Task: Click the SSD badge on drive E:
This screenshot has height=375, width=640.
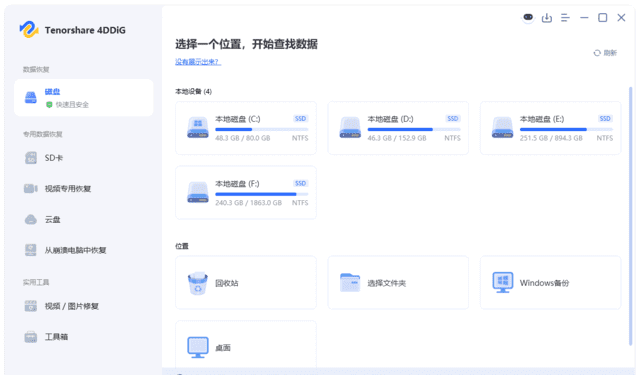Action: [x=605, y=119]
